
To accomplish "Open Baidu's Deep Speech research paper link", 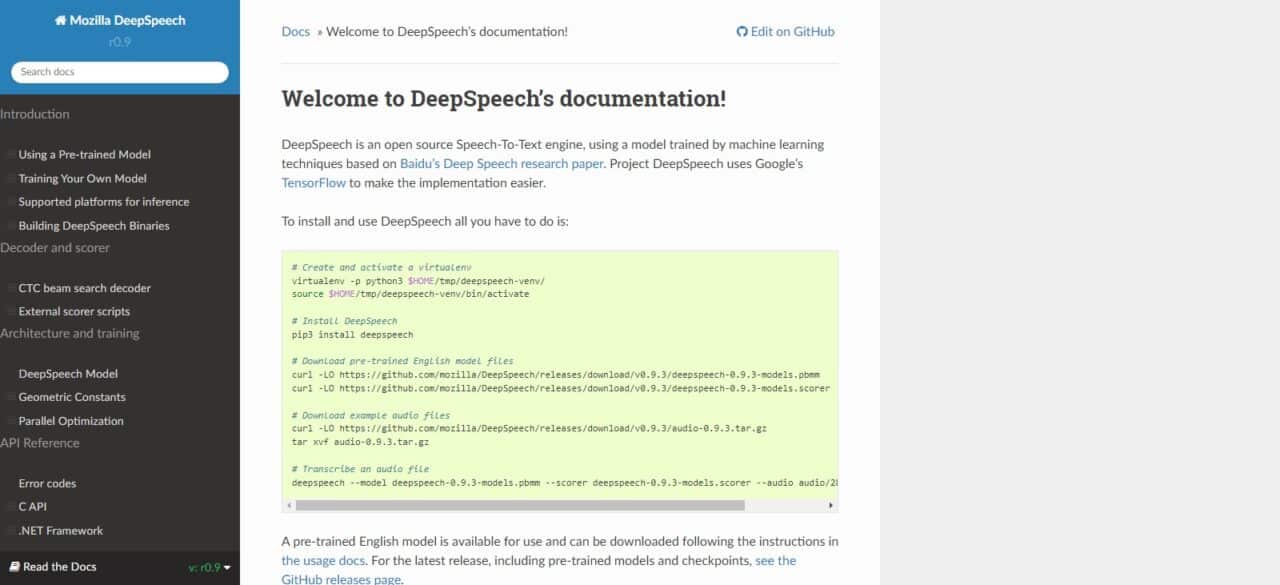I will 502,163.
